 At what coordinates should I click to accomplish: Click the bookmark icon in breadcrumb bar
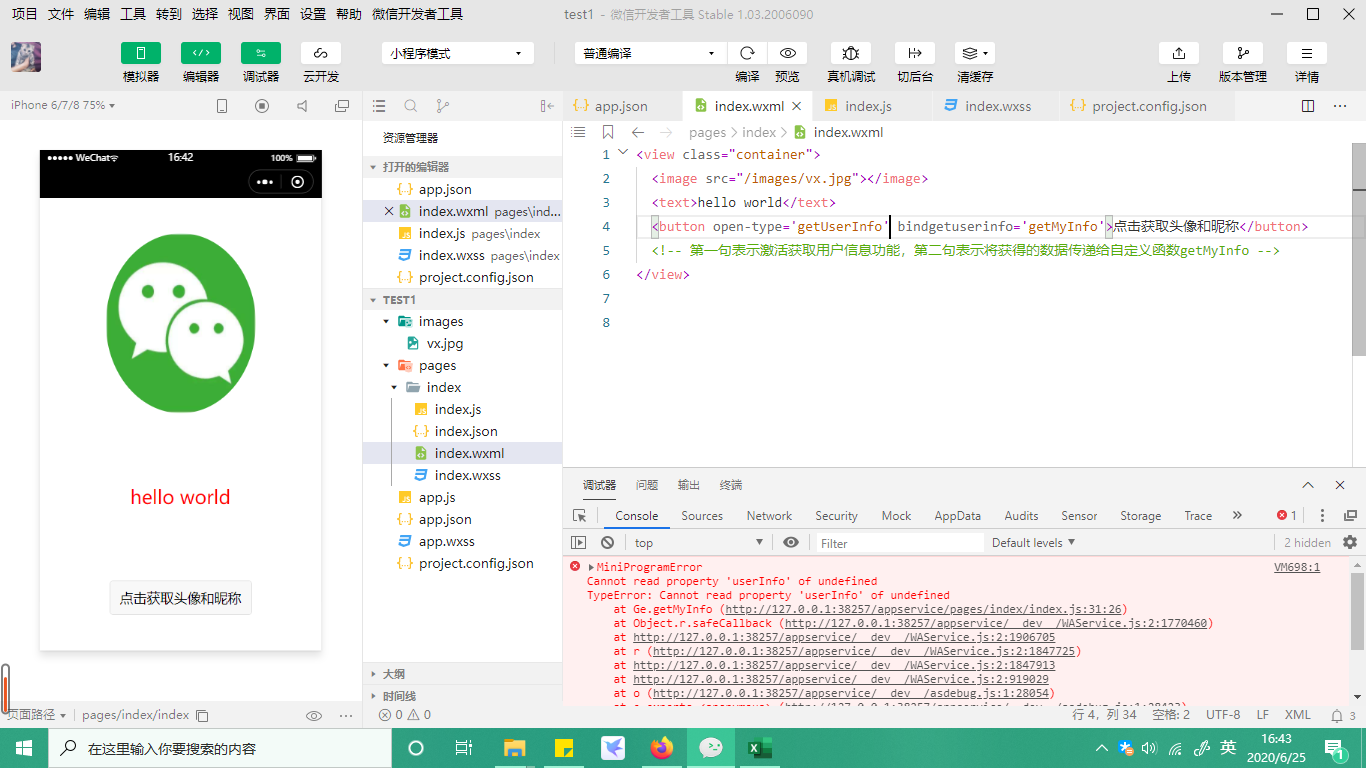pyautogui.click(x=607, y=132)
